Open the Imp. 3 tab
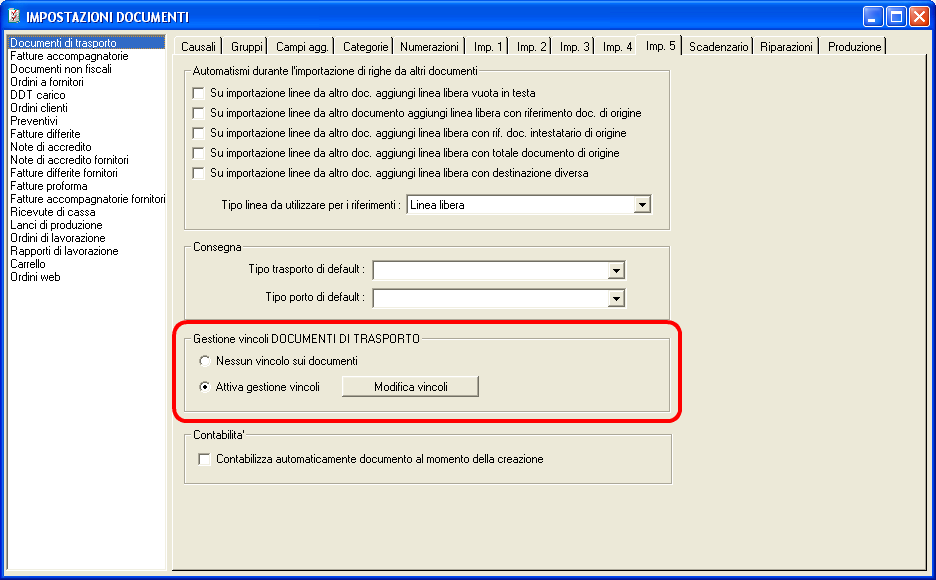Viewport: 936px width, 580px height. click(x=574, y=47)
